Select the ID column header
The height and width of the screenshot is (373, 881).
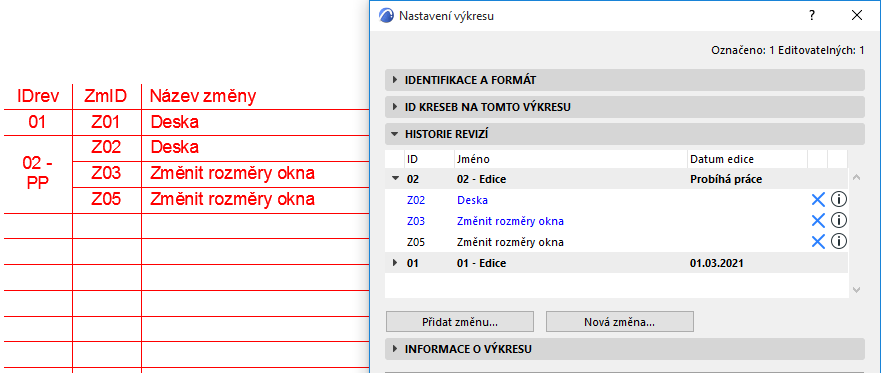tap(429, 160)
